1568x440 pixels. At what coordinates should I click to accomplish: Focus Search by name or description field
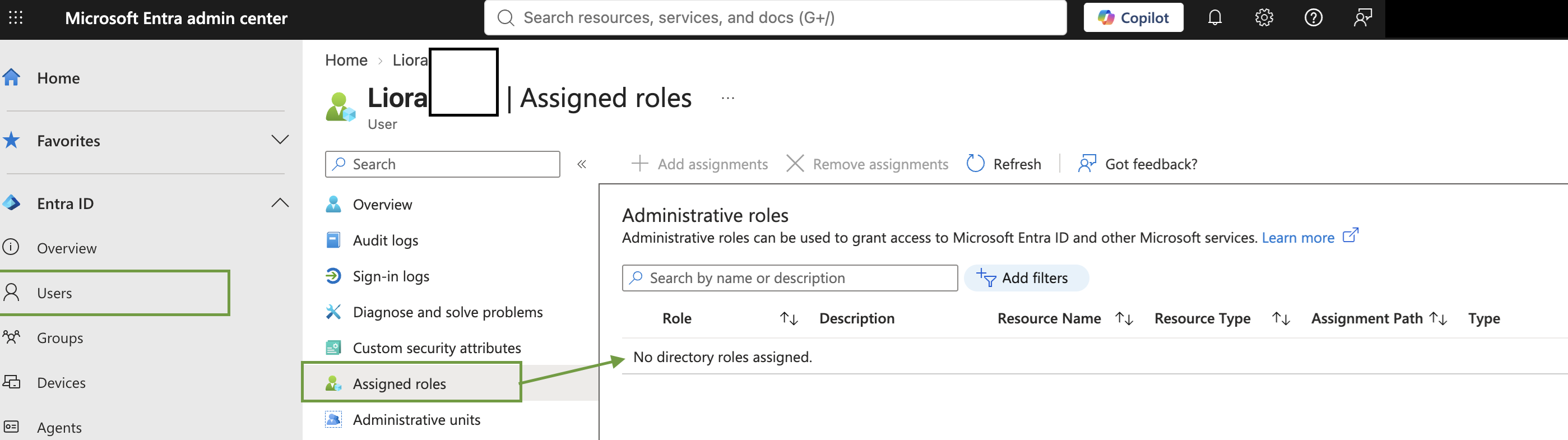click(x=790, y=278)
